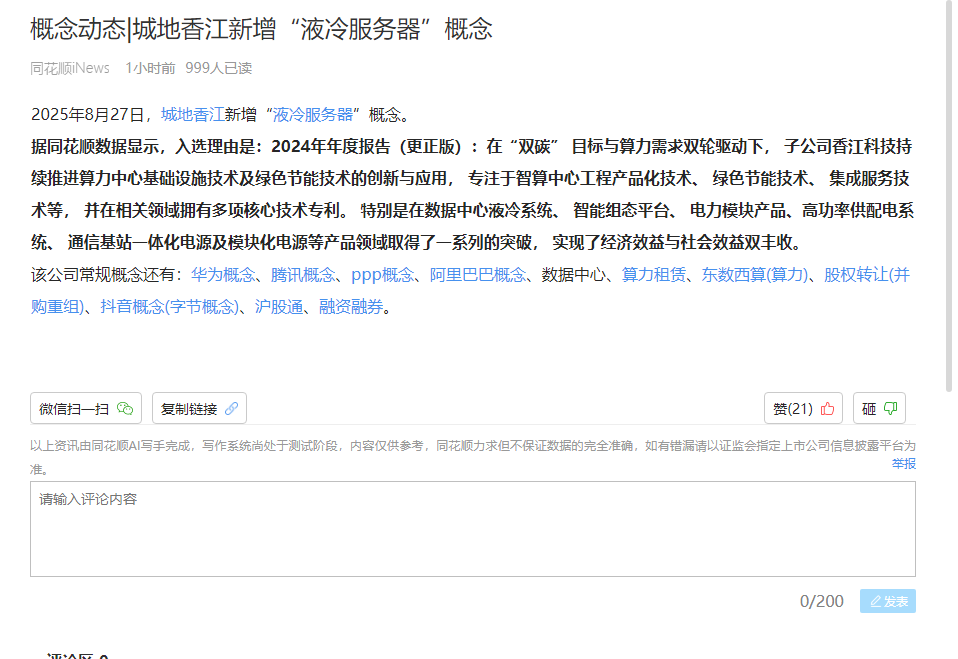The image size is (958, 659).
Task: Open the 阿里巴巴概念 link
Action: 478,274
